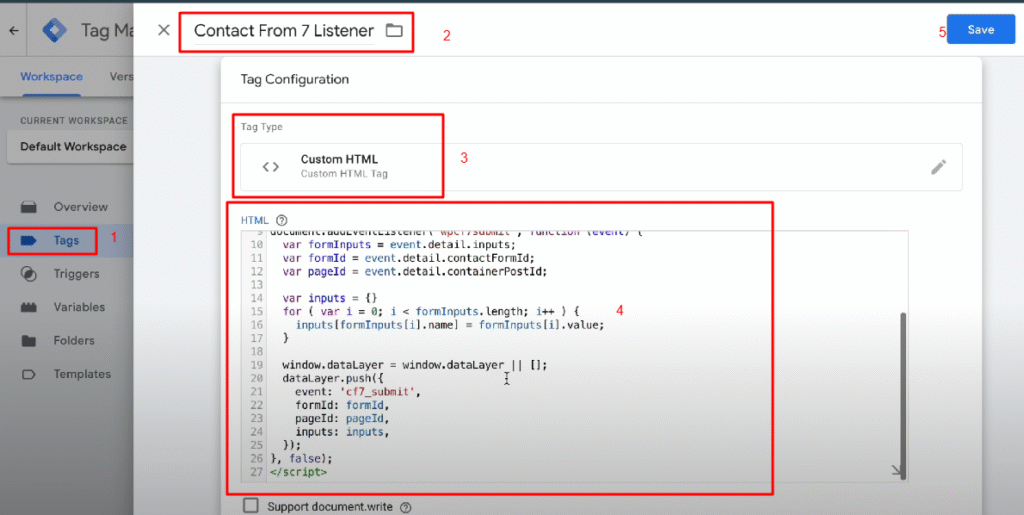Click the line var formId = event.detail.contactFormId
Screen dimensions: 1024x515
point(409,258)
